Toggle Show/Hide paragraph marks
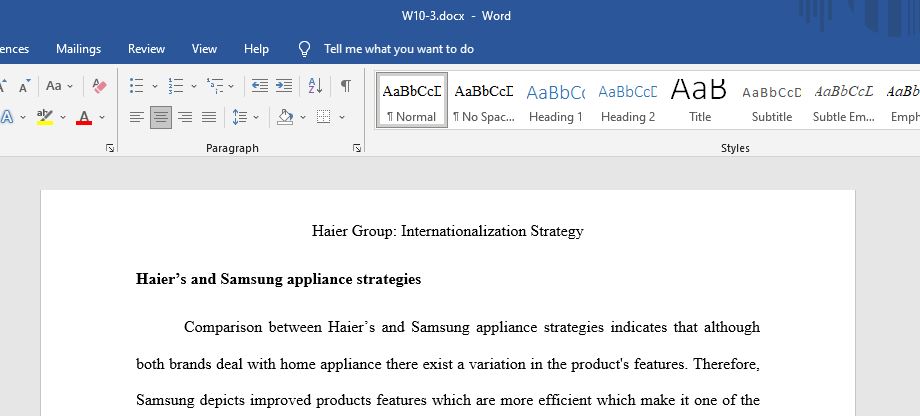Screen dimensions: 920x416 coord(346,86)
